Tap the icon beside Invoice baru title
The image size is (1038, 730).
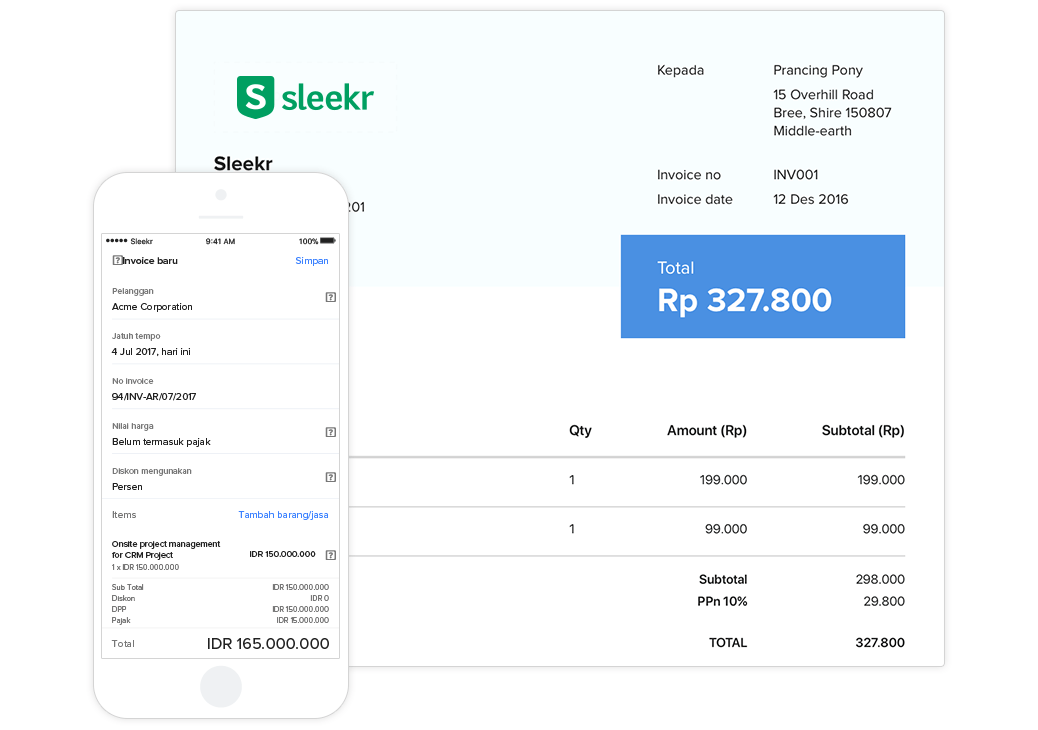coord(115,260)
